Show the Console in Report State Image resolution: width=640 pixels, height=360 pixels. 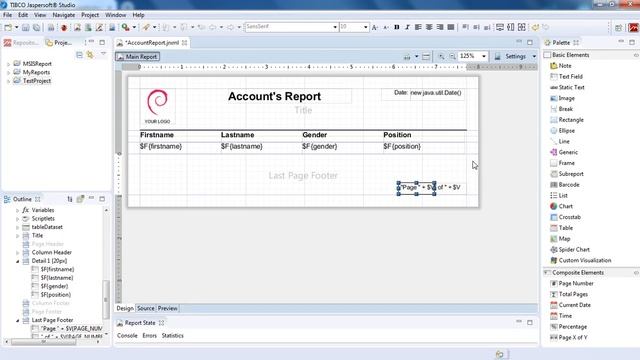coord(127,336)
